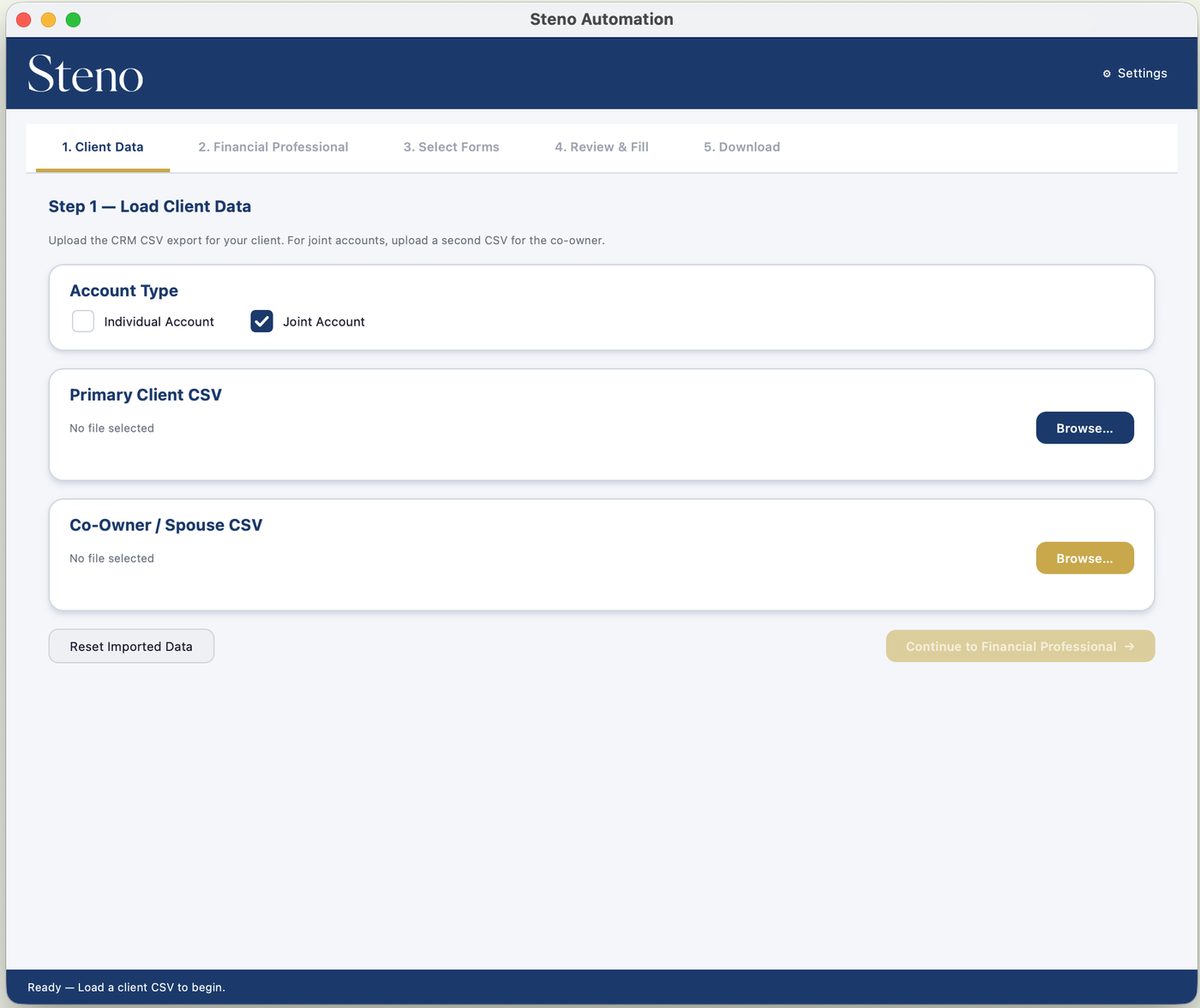Click 'No file selected' under Co-Owner / Spouse CSV
This screenshot has height=1008, width=1200.
click(112, 558)
